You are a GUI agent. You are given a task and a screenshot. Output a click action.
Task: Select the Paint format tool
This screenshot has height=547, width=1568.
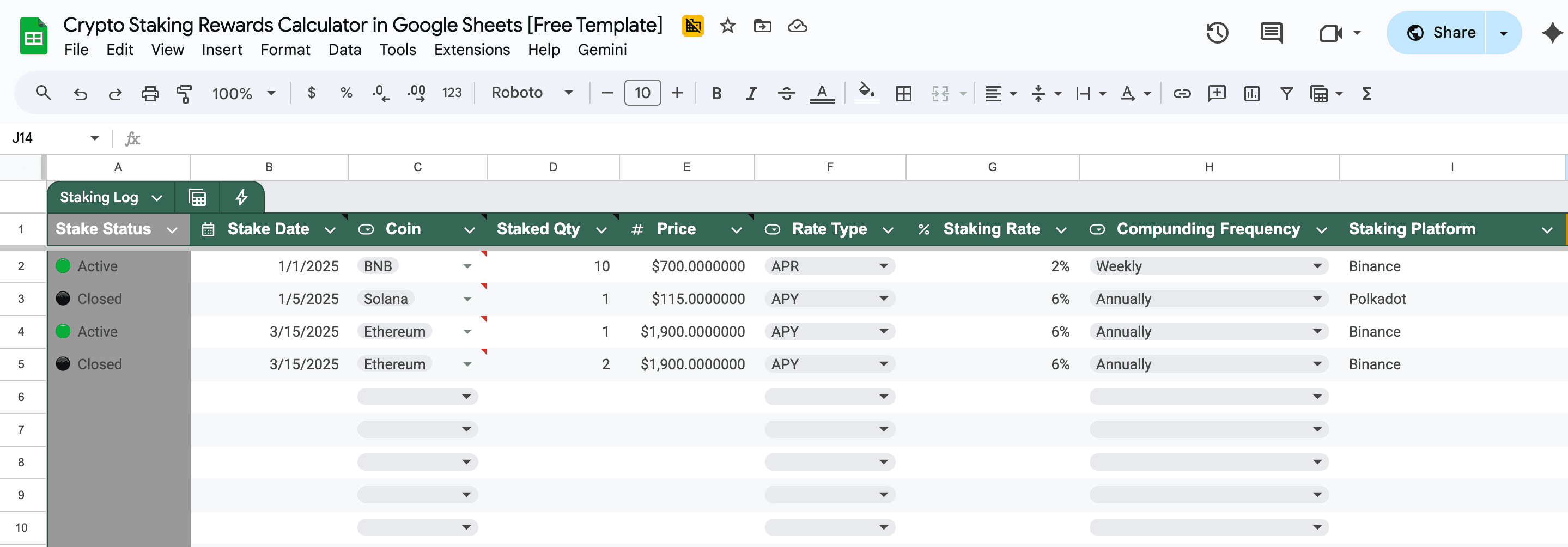183,93
